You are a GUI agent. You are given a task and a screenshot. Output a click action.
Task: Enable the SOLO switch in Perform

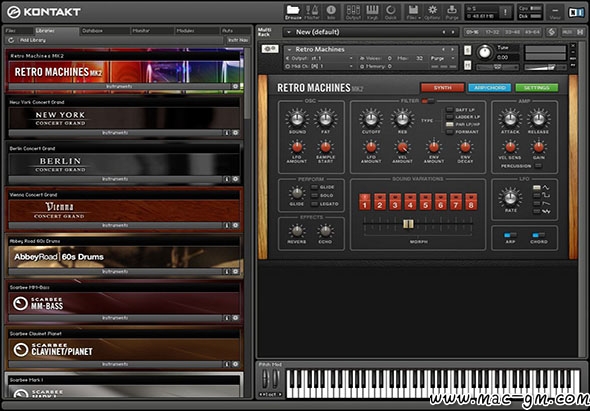tap(314, 195)
